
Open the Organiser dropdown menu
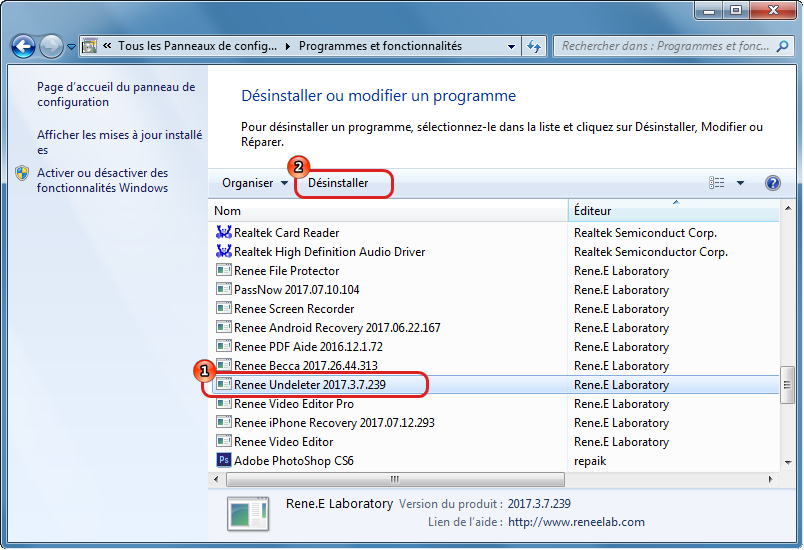click(254, 183)
